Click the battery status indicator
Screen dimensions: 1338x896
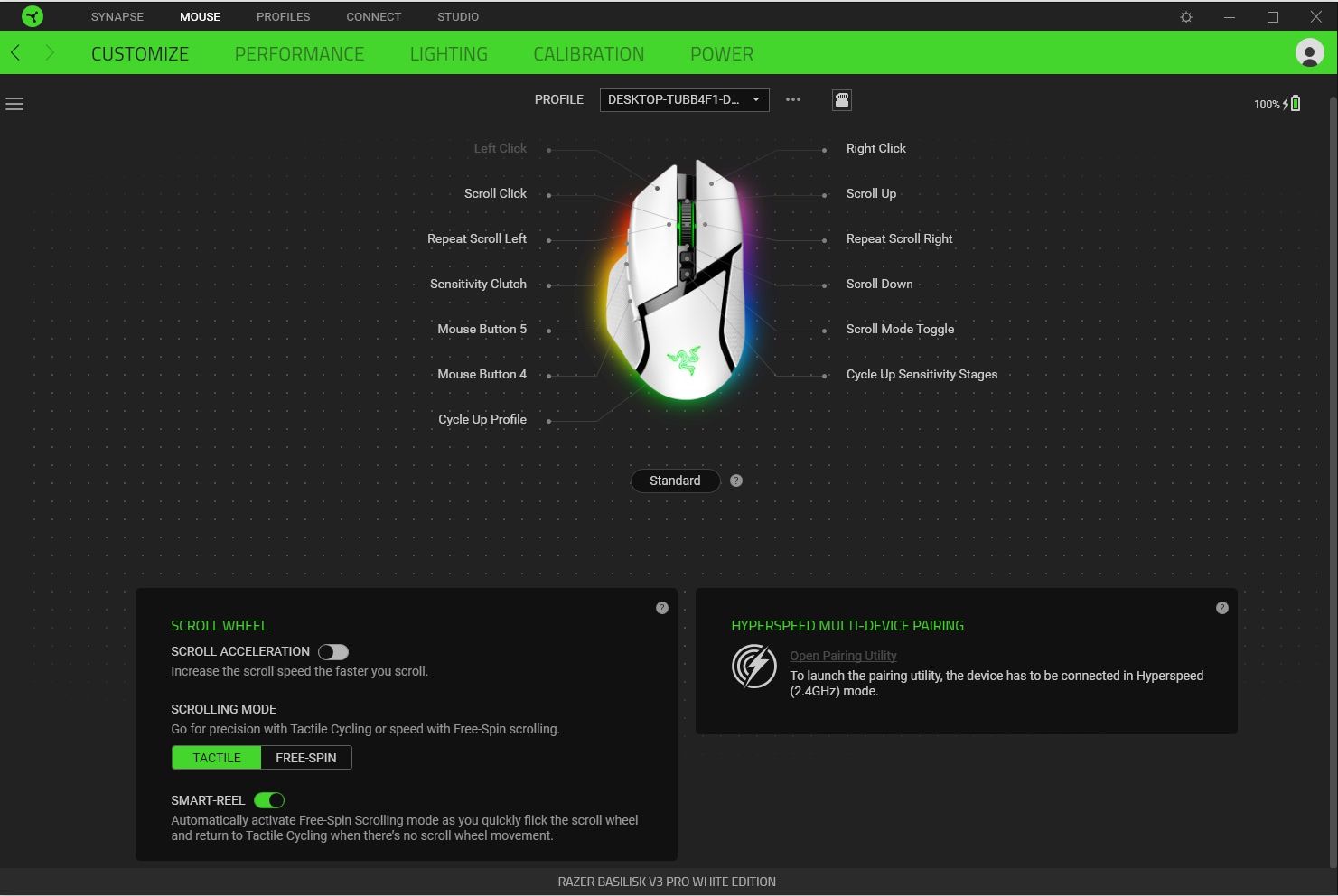(1277, 104)
